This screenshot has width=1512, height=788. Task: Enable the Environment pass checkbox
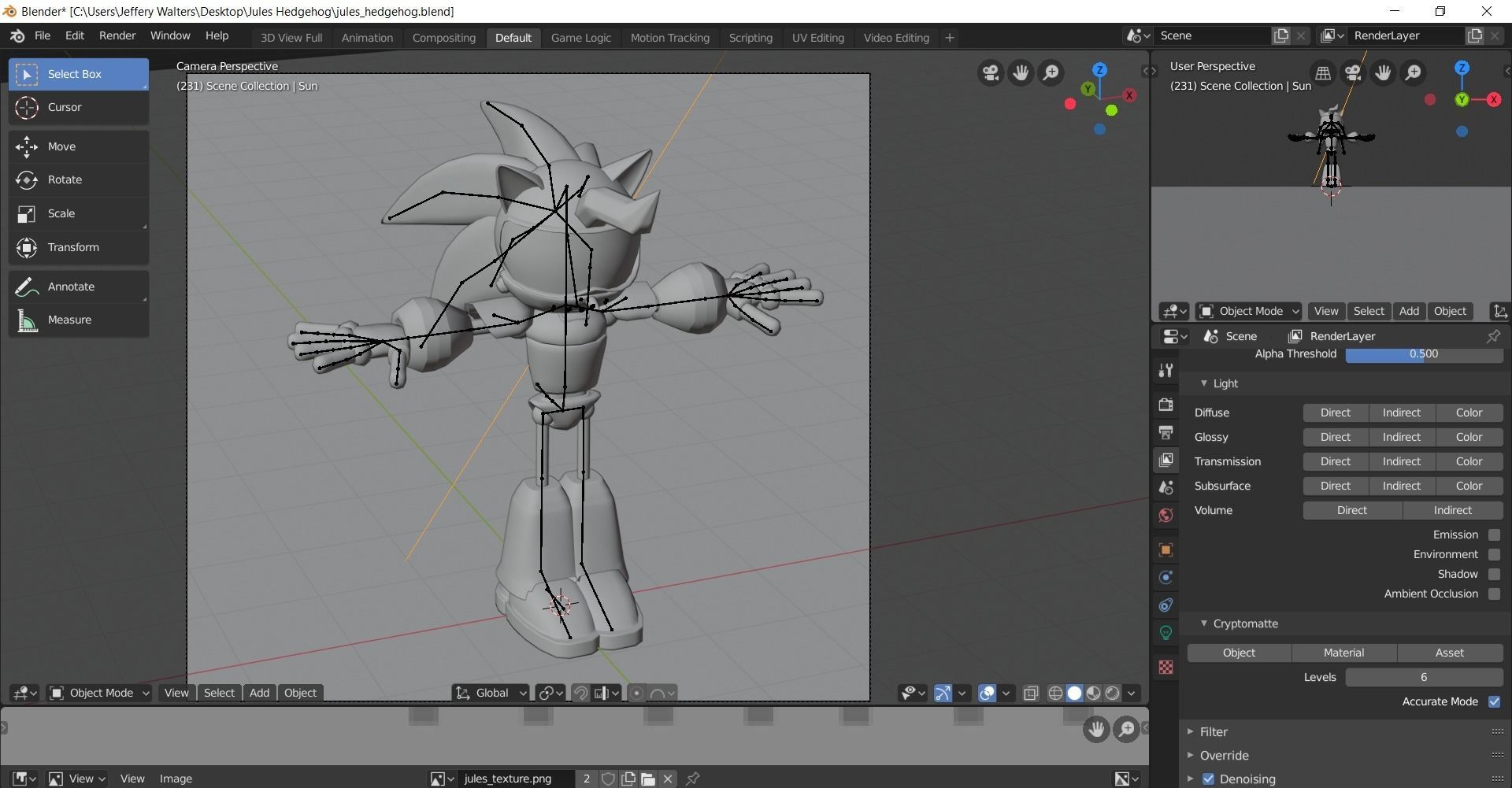(1494, 554)
